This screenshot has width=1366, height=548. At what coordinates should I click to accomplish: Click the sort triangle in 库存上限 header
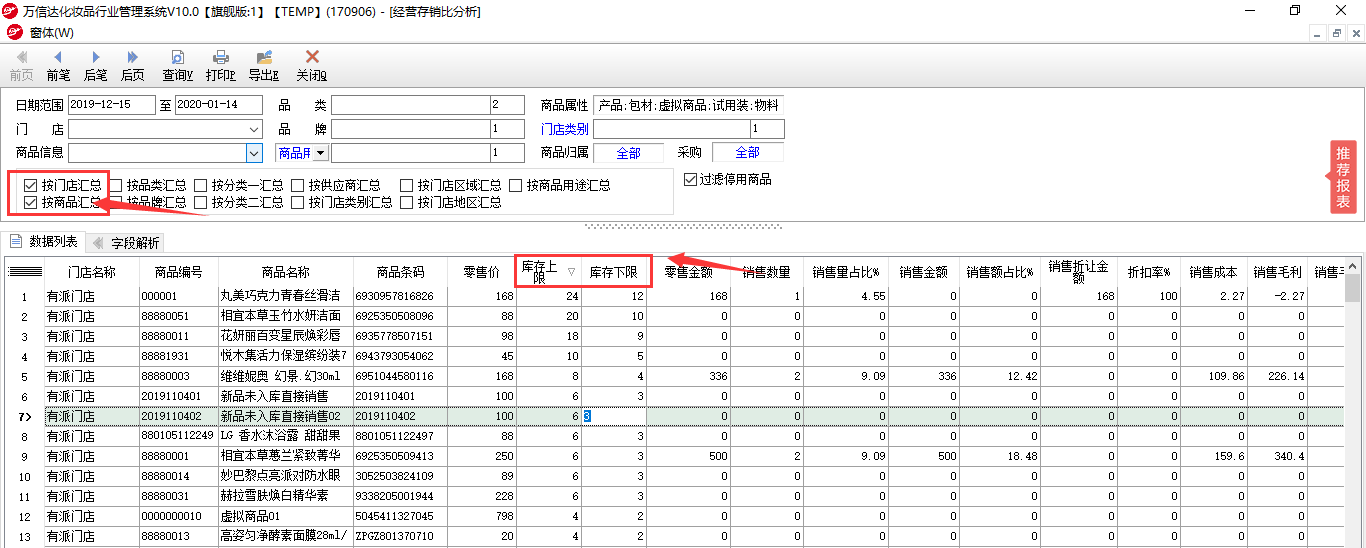click(x=571, y=272)
